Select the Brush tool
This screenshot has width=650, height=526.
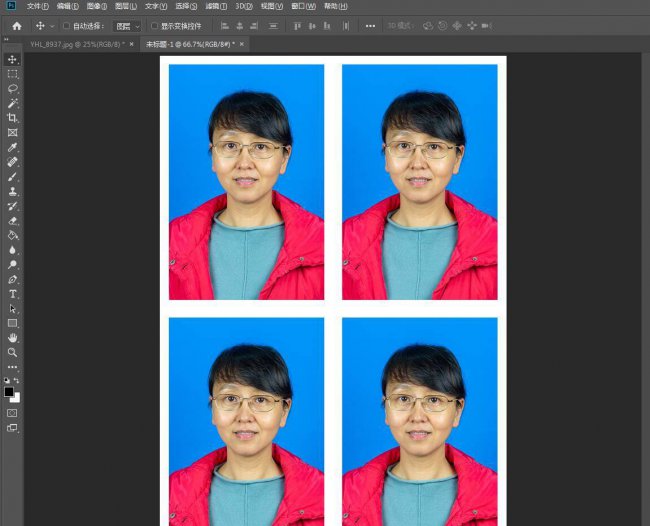pos(12,177)
